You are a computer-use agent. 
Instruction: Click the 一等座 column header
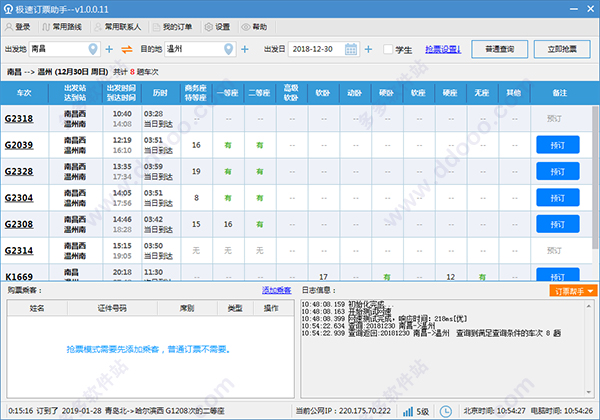point(228,93)
